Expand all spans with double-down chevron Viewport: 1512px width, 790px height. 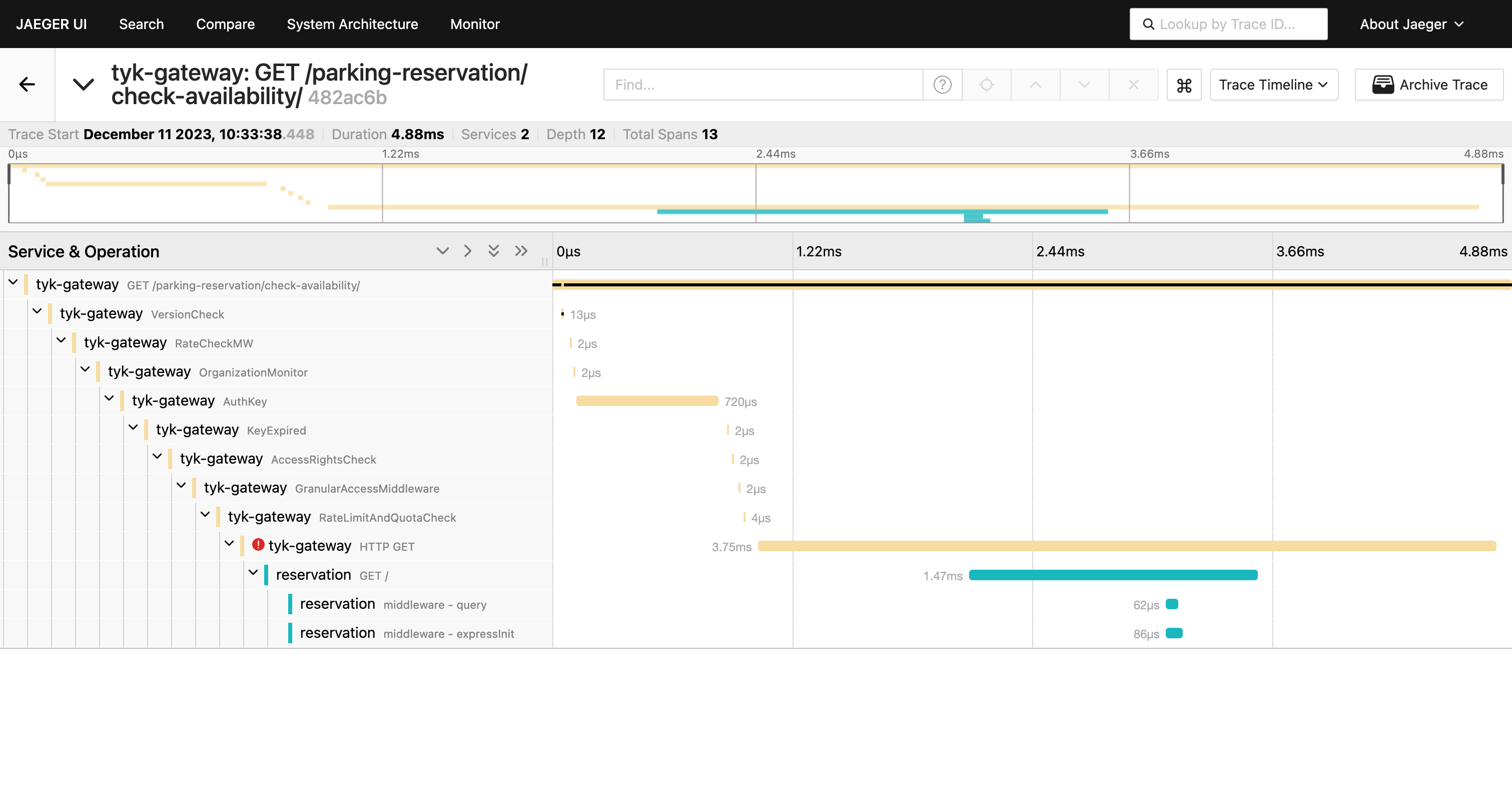click(494, 251)
